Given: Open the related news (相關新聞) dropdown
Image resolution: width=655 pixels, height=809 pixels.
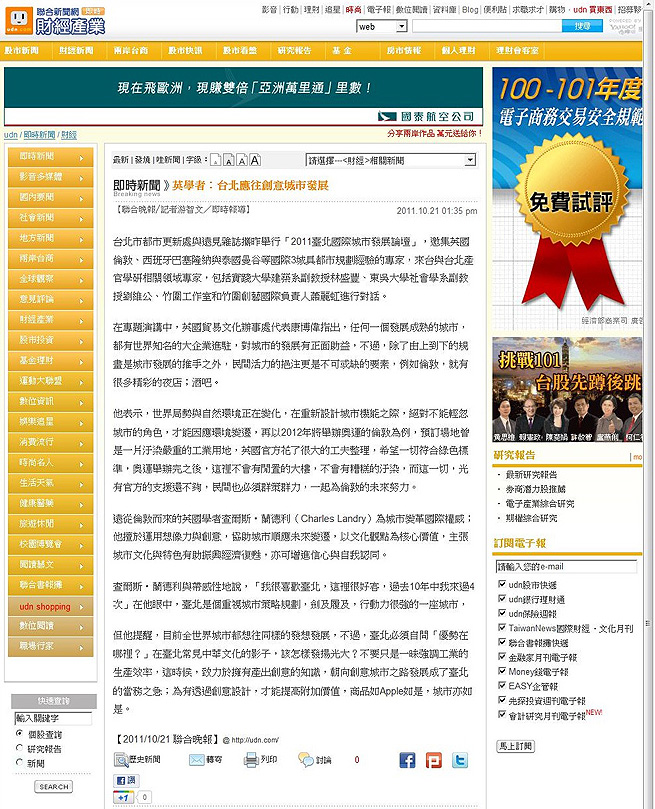Looking at the screenshot, I should (x=390, y=160).
